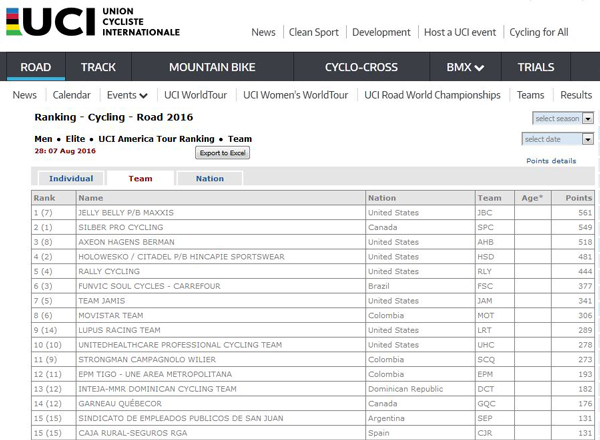Image resolution: width=600 pixels, height=440 pixels.
Task: Open the select season dropdown
Action: click(563, 118)
